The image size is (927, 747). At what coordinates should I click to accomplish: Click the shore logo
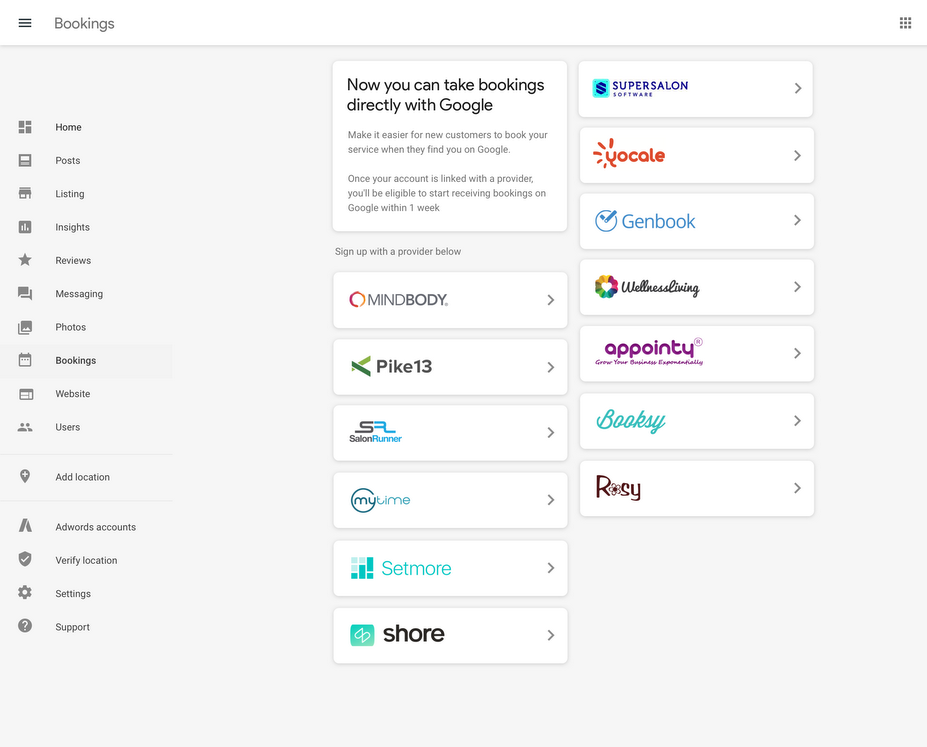coord(397,635)
